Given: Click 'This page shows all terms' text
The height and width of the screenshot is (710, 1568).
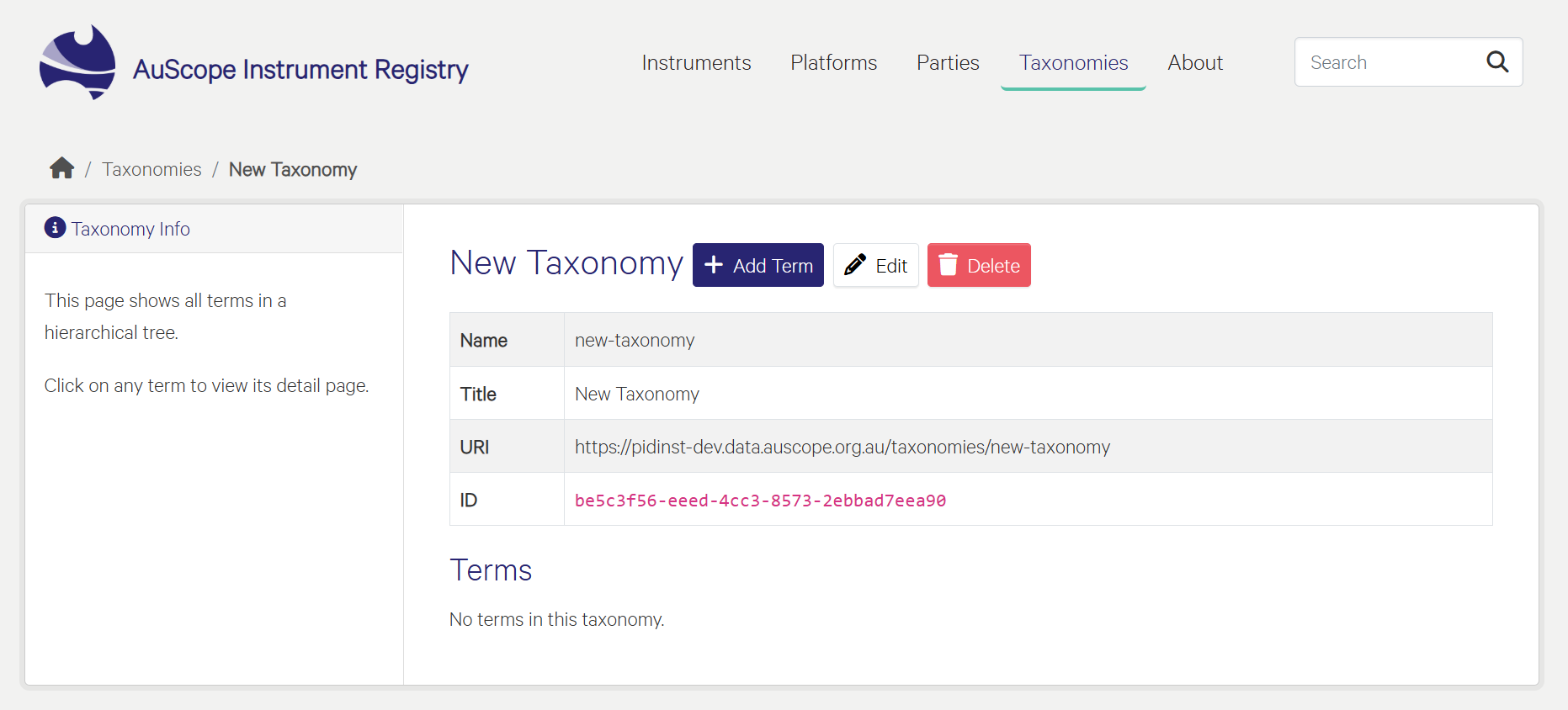Looking at the screenshot, I should 165,316.
